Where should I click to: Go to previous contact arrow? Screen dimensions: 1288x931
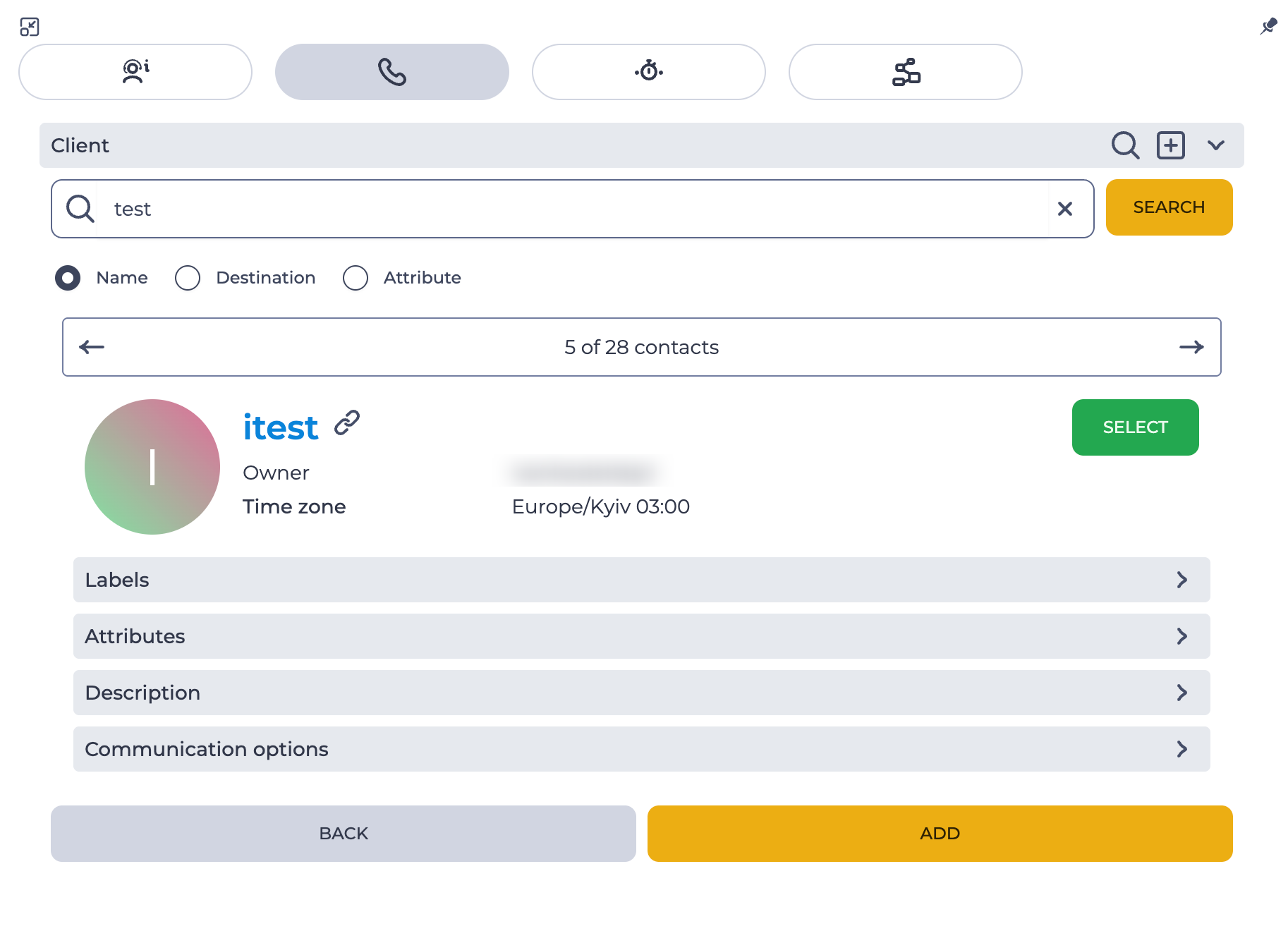pos(92,347)
